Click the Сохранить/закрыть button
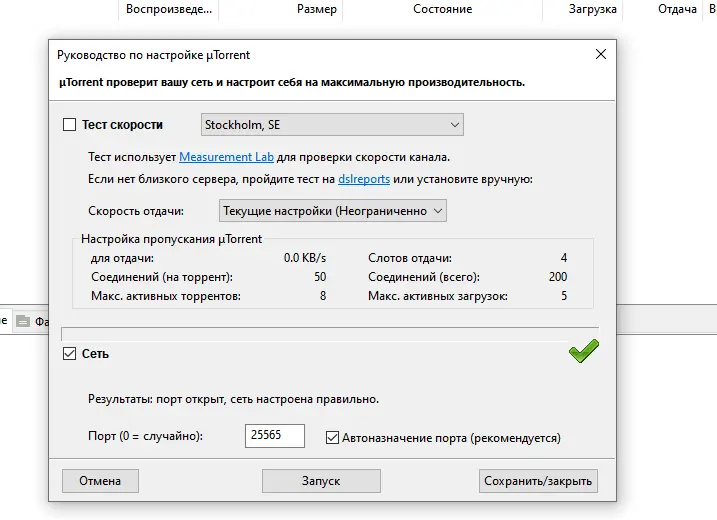Viewport: 717px width, 520px height. pos(538,481)
